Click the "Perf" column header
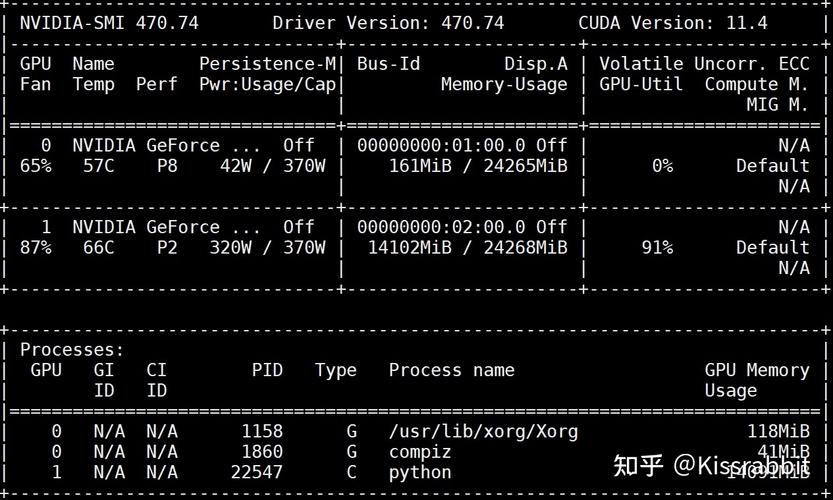Viewport: 833px width, 500px height. 156,84
